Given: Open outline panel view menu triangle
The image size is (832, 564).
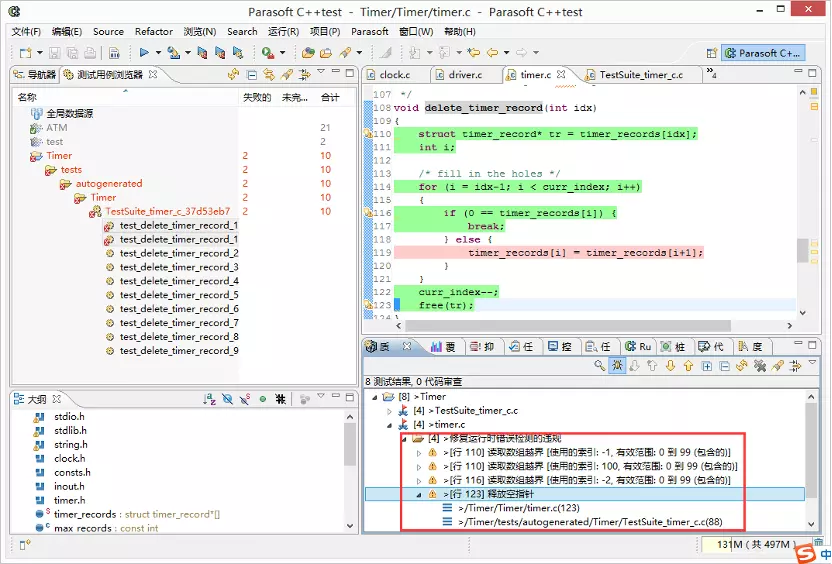Looking at the screenshot, I should (321, 395).
